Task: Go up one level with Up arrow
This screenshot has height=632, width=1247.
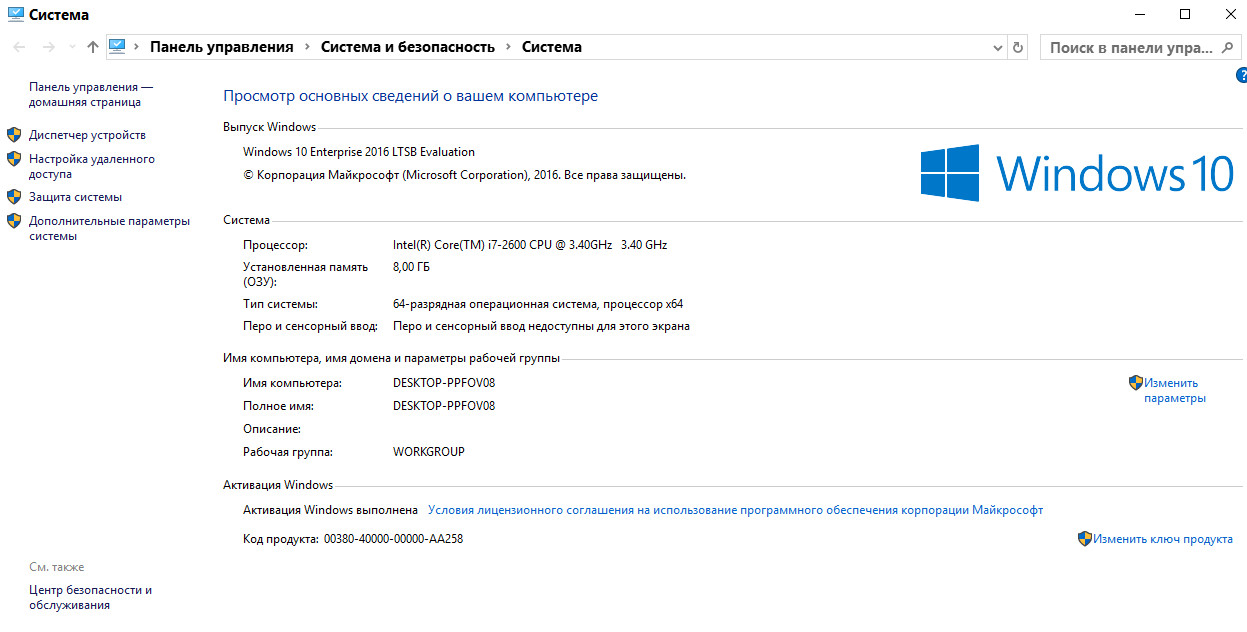Action: pyautogui.click(x=92, y=47)
